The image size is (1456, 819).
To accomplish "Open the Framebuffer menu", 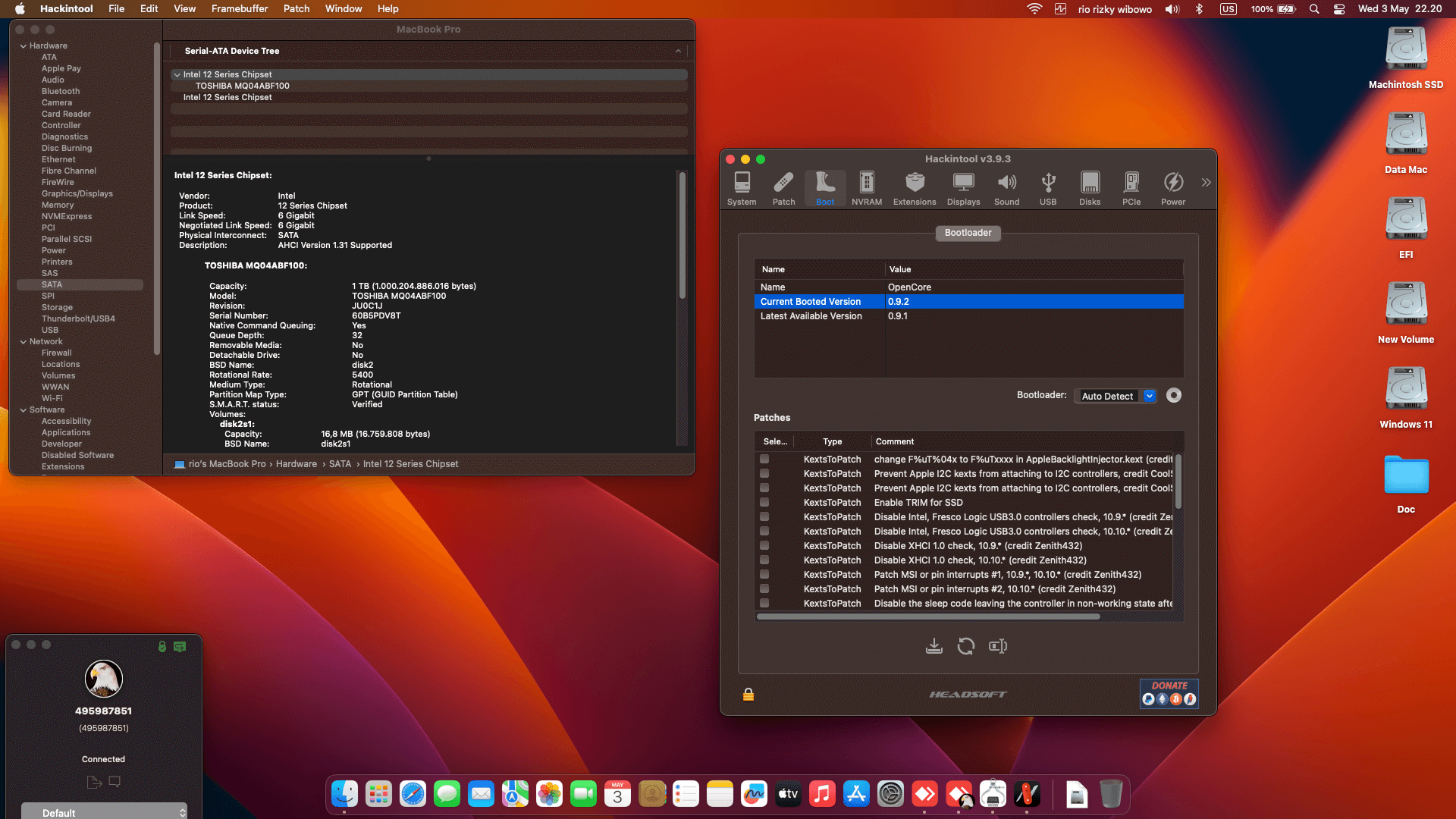I will click(239, 9).
